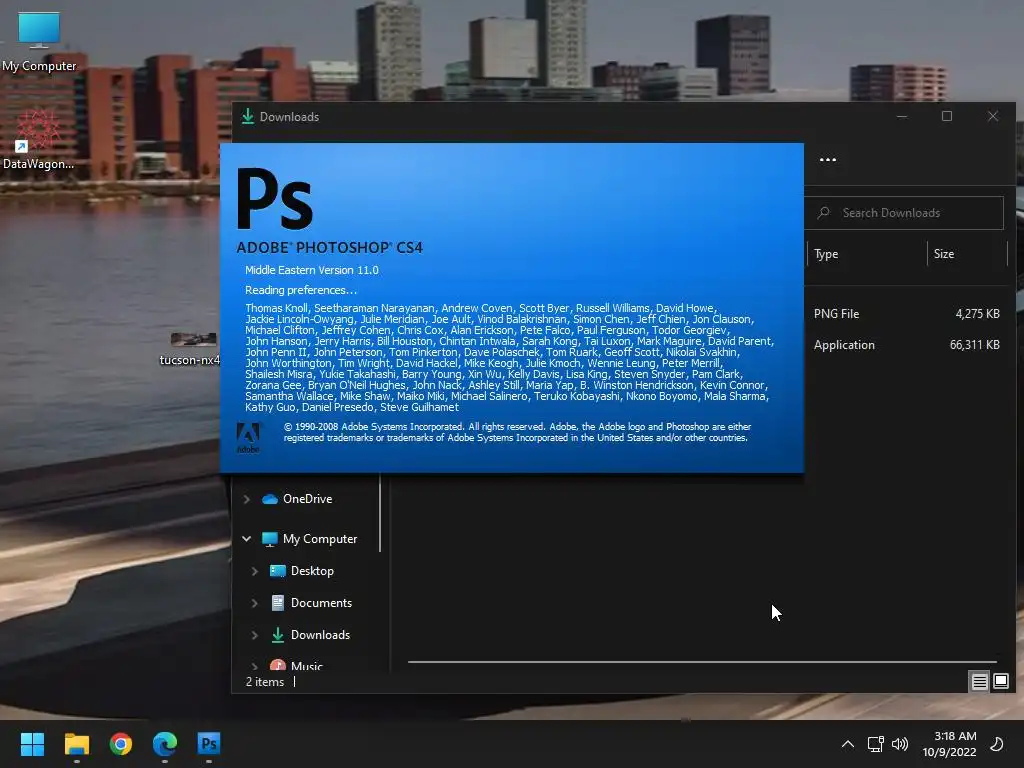Open the network status tray icon
Viewport: 1024px width, 768px height.
point(875,744)
